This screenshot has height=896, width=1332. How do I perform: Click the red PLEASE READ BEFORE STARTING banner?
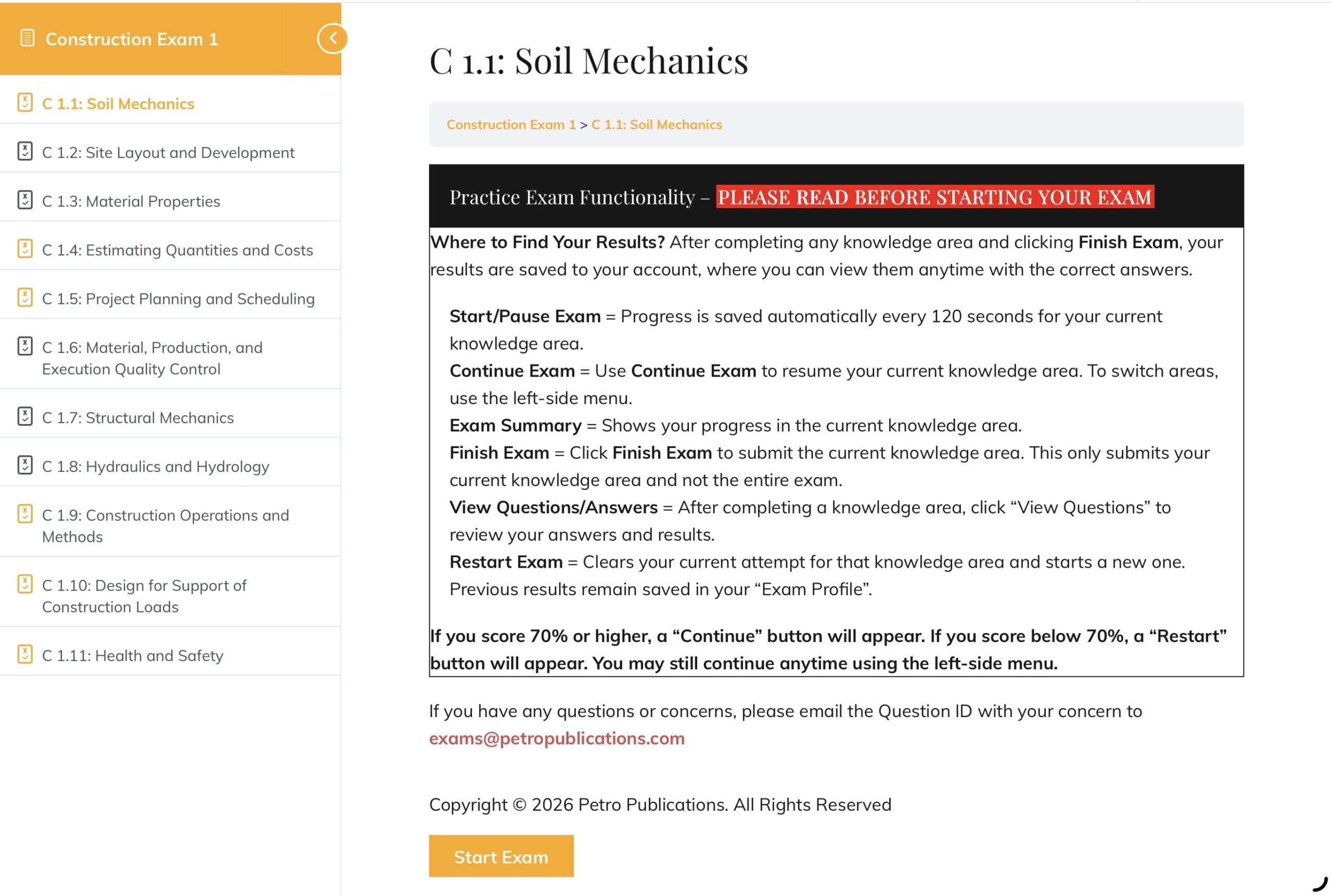click(x=934, y=197)
